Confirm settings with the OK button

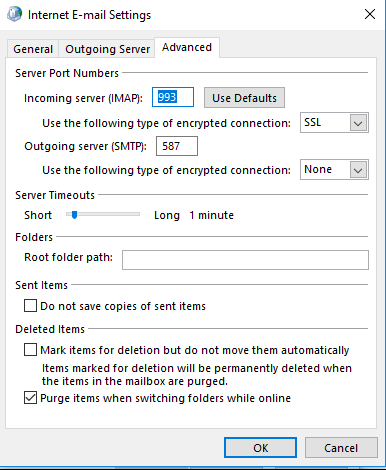point(260,448)
